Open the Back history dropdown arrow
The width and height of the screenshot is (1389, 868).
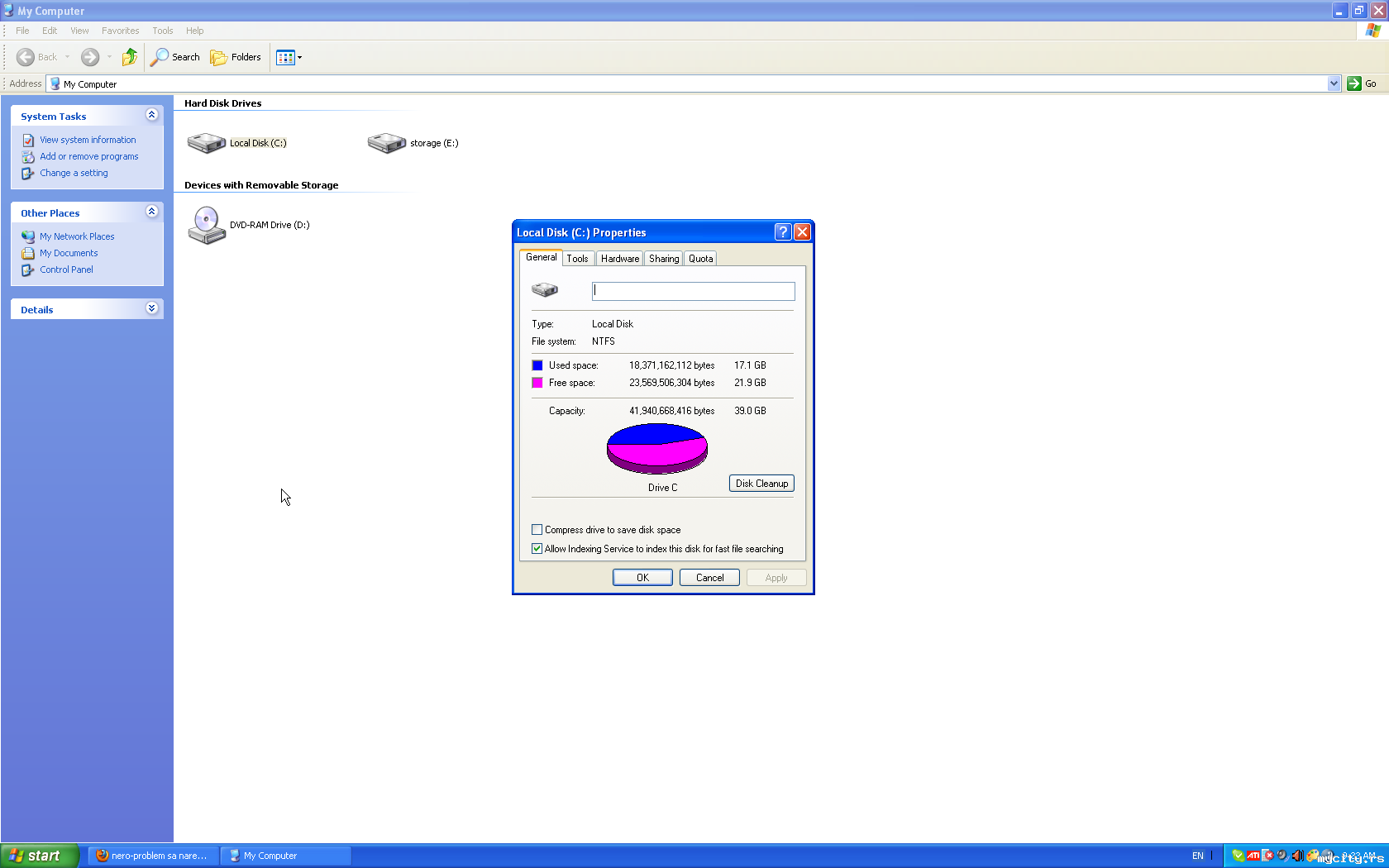click(67, 57)
